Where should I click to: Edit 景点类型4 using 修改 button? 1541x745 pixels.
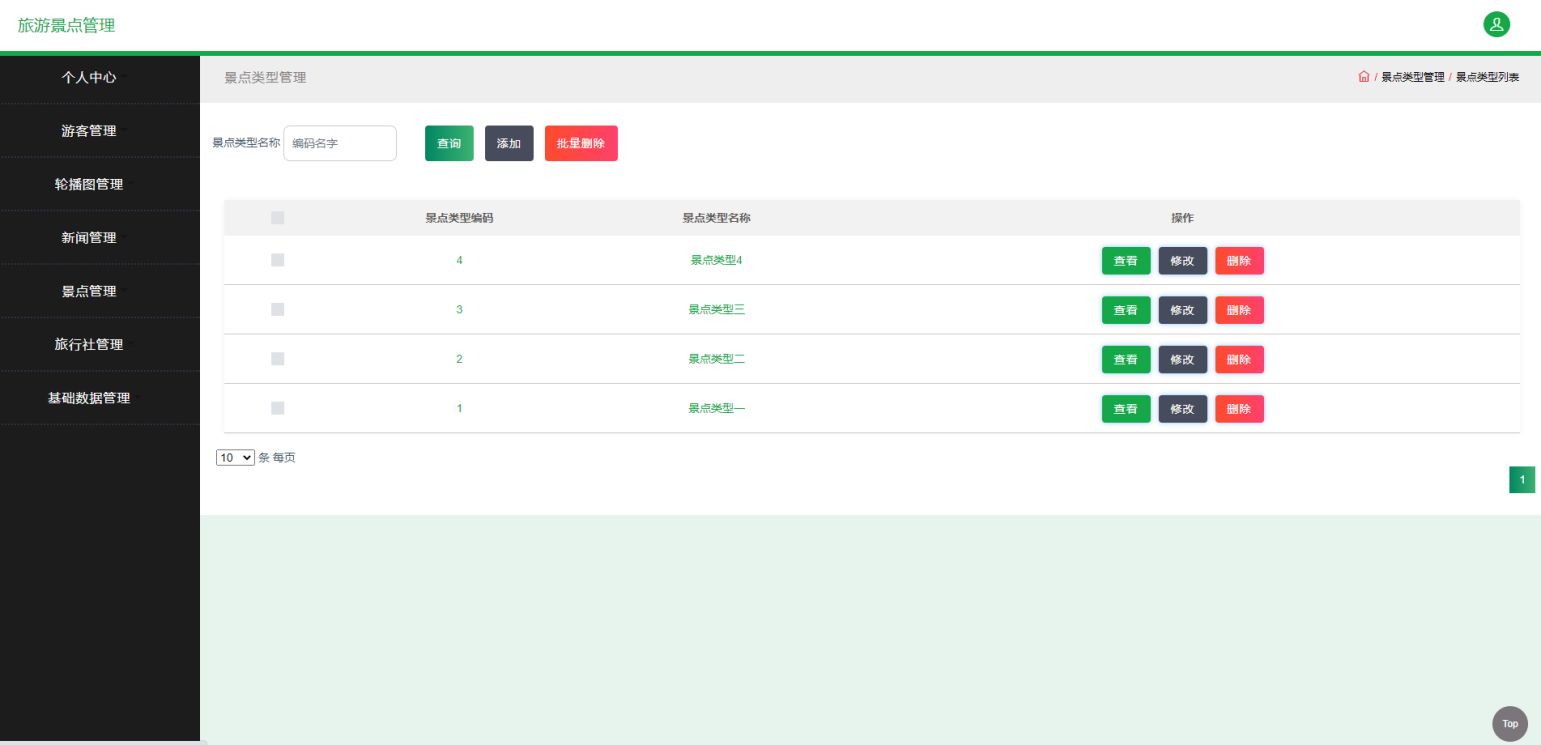1183,261
